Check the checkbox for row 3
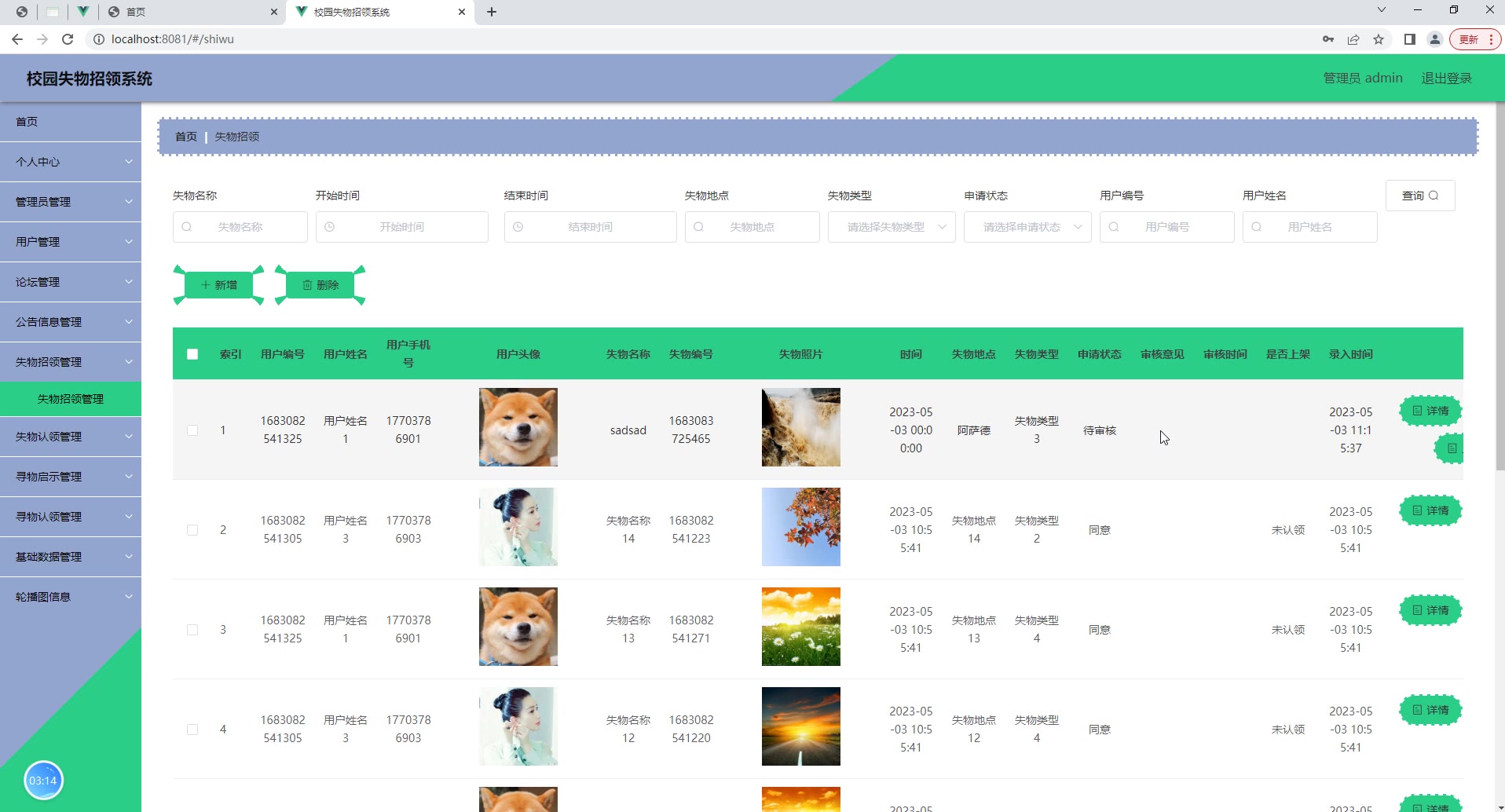Image resolution: width=1505 pixels, height=812 pixels. 192,630
